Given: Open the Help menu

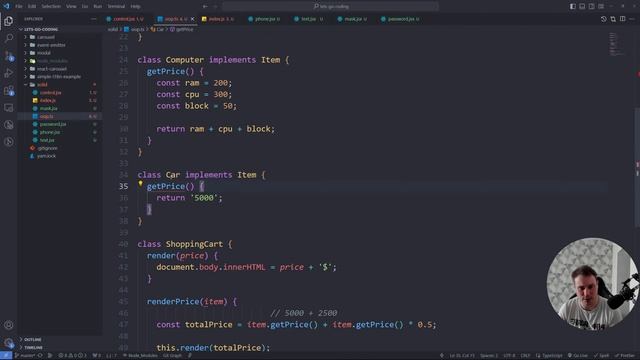Looking at the screenshot, I should (x=135, y=7).
